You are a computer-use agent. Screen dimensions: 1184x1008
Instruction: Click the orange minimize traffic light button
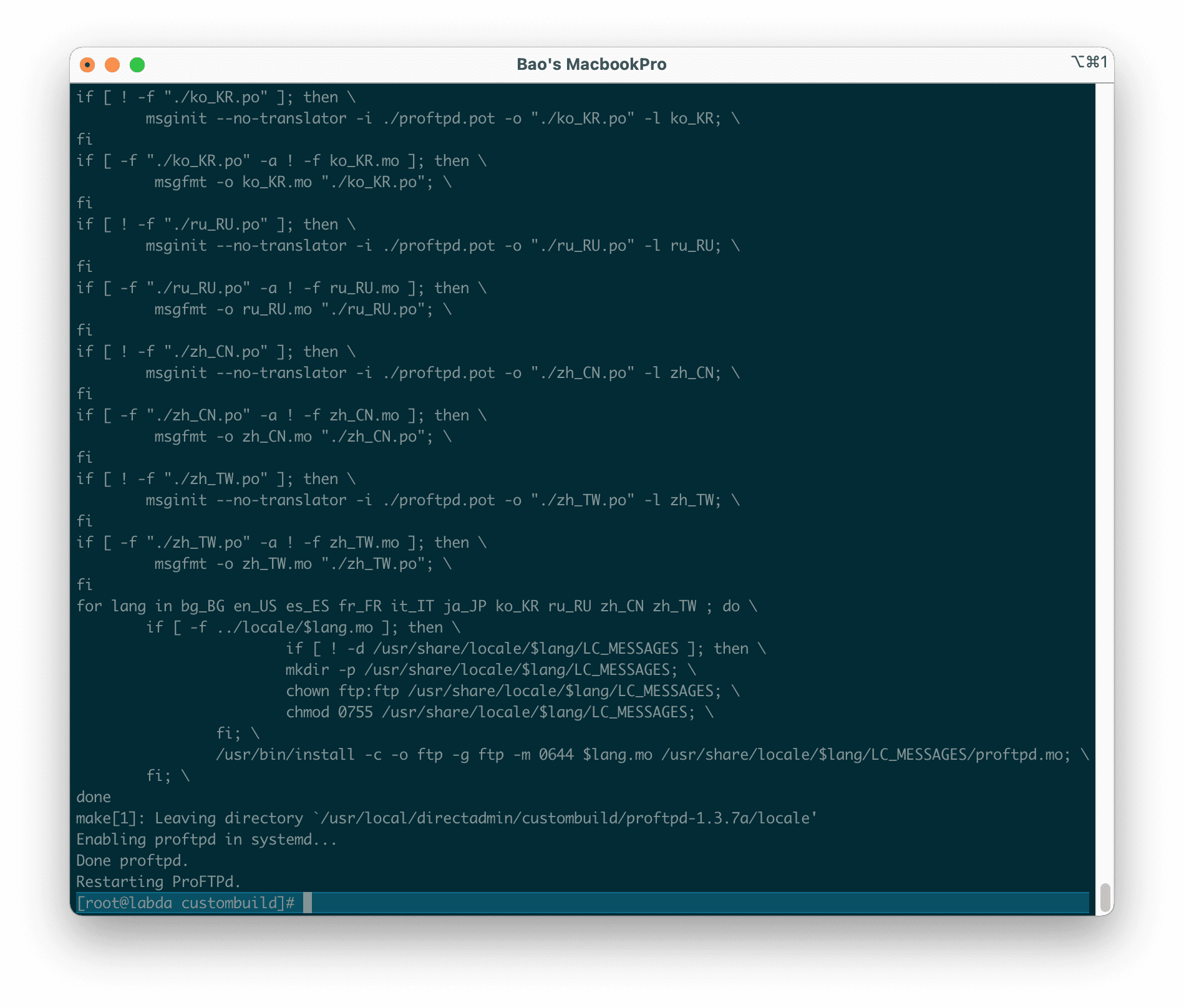coord(112,64)
